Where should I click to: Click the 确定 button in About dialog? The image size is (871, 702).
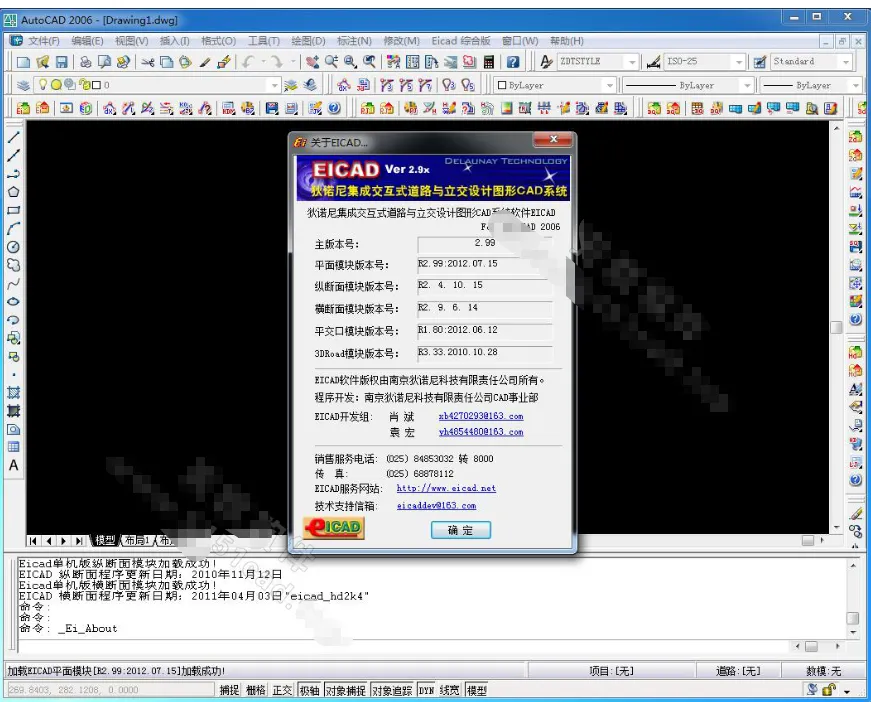(x=460, y=530)
